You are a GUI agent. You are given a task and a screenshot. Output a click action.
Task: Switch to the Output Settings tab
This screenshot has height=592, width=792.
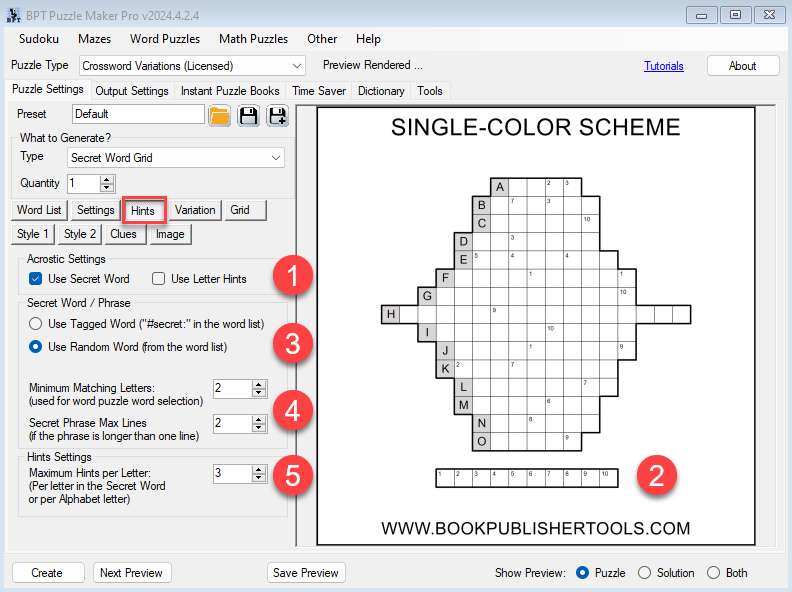click(x=131, y=91)
